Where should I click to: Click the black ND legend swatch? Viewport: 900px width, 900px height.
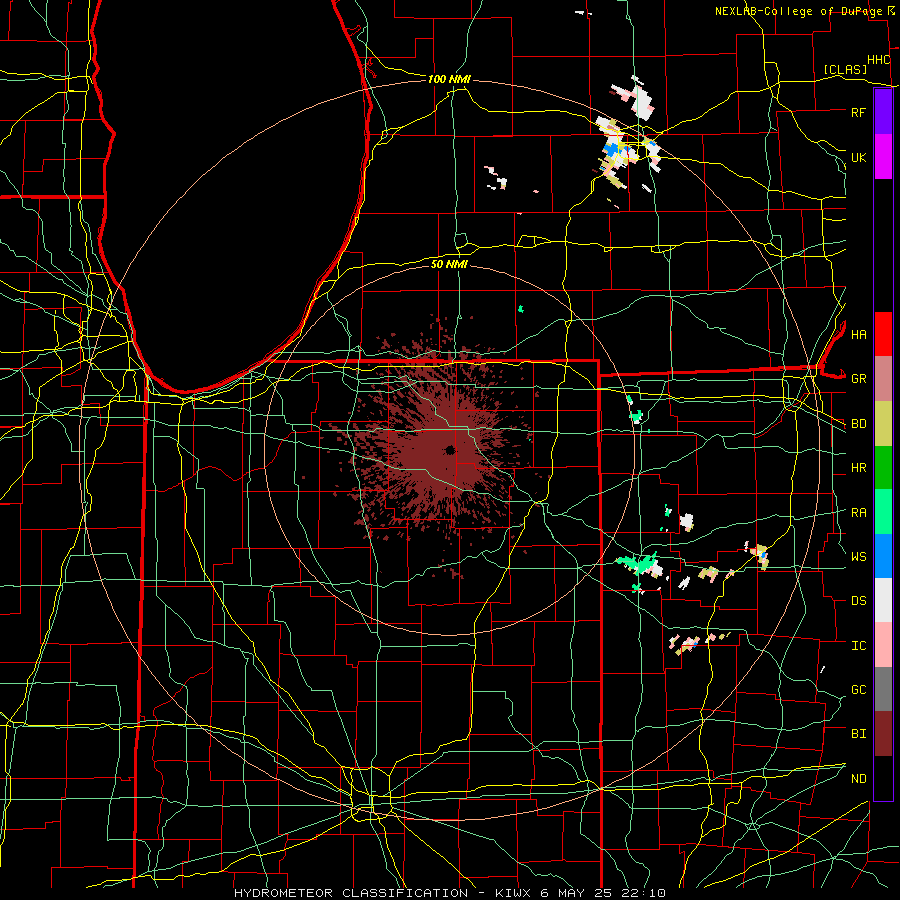click(883, 778)
